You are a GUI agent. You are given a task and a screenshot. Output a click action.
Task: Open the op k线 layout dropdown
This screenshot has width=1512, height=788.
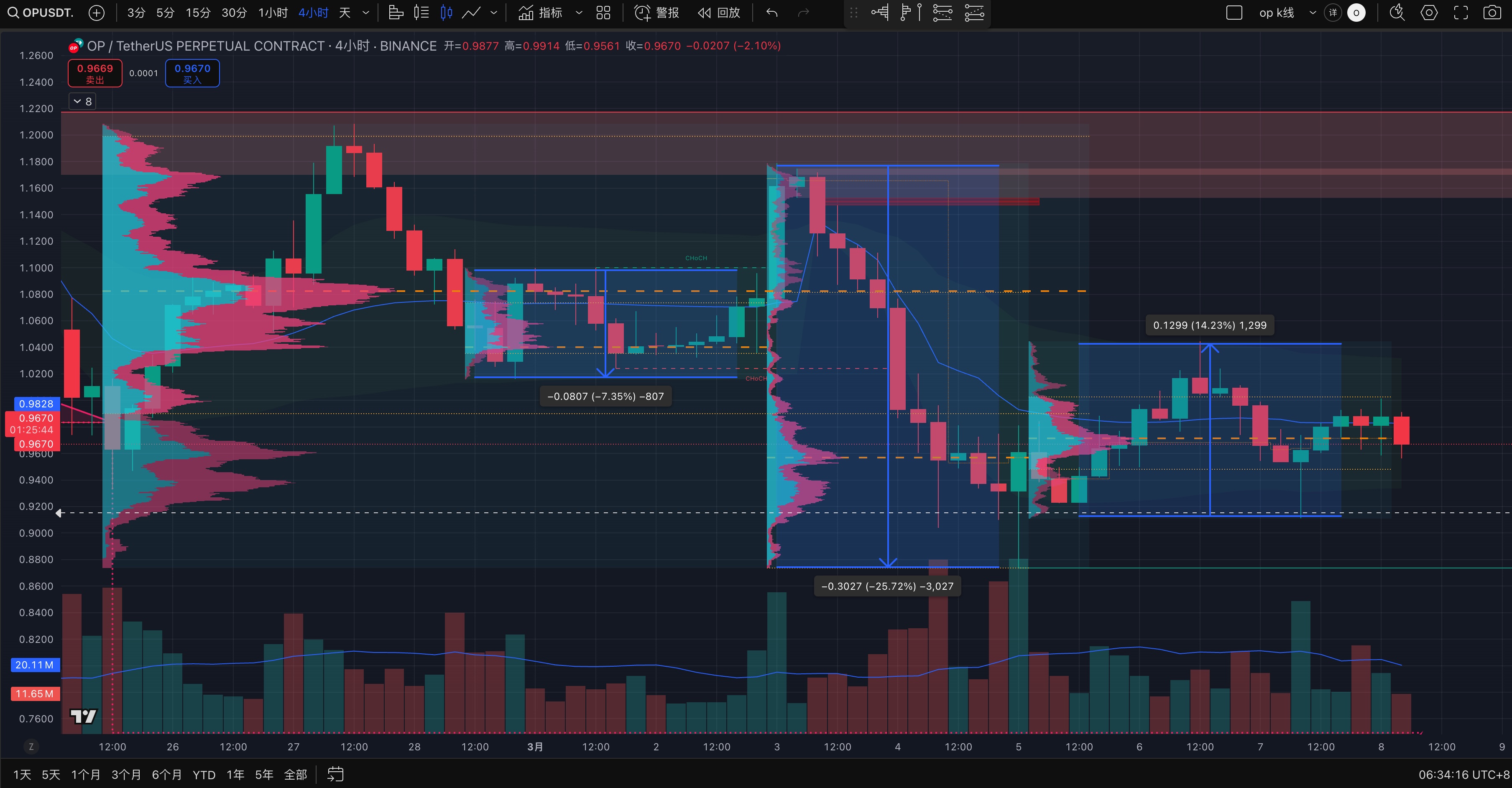coord(1313,12)
